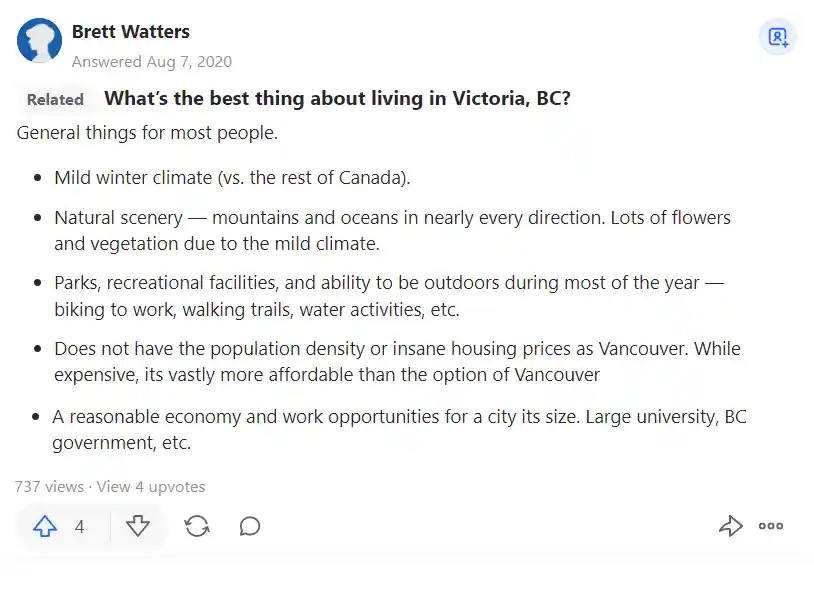Open Brett Watters' profile avatar picture

tap(39, 40)
